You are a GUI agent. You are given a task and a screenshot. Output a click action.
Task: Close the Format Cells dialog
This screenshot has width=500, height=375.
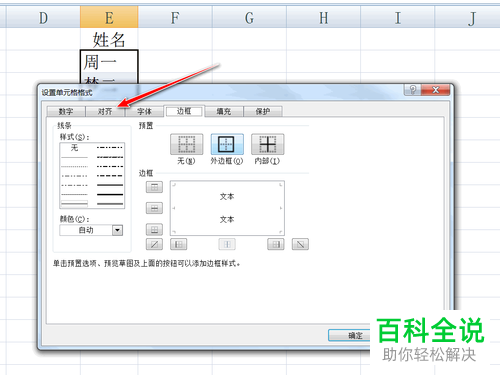click(x=435, y=90)
